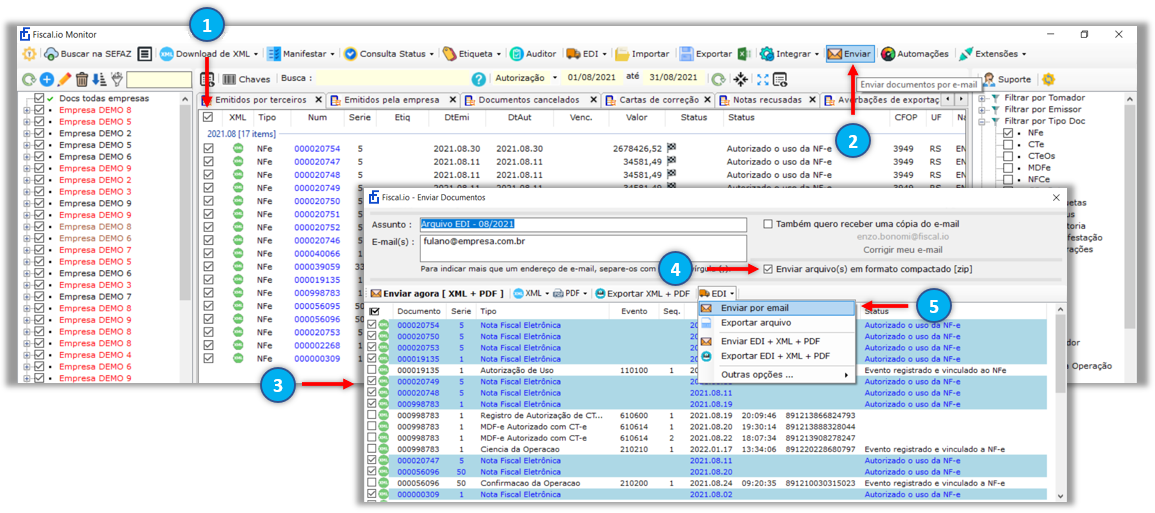Click the blue plus add-company icon
Viewport: 1155px width, 513px height.
point(46,79)
